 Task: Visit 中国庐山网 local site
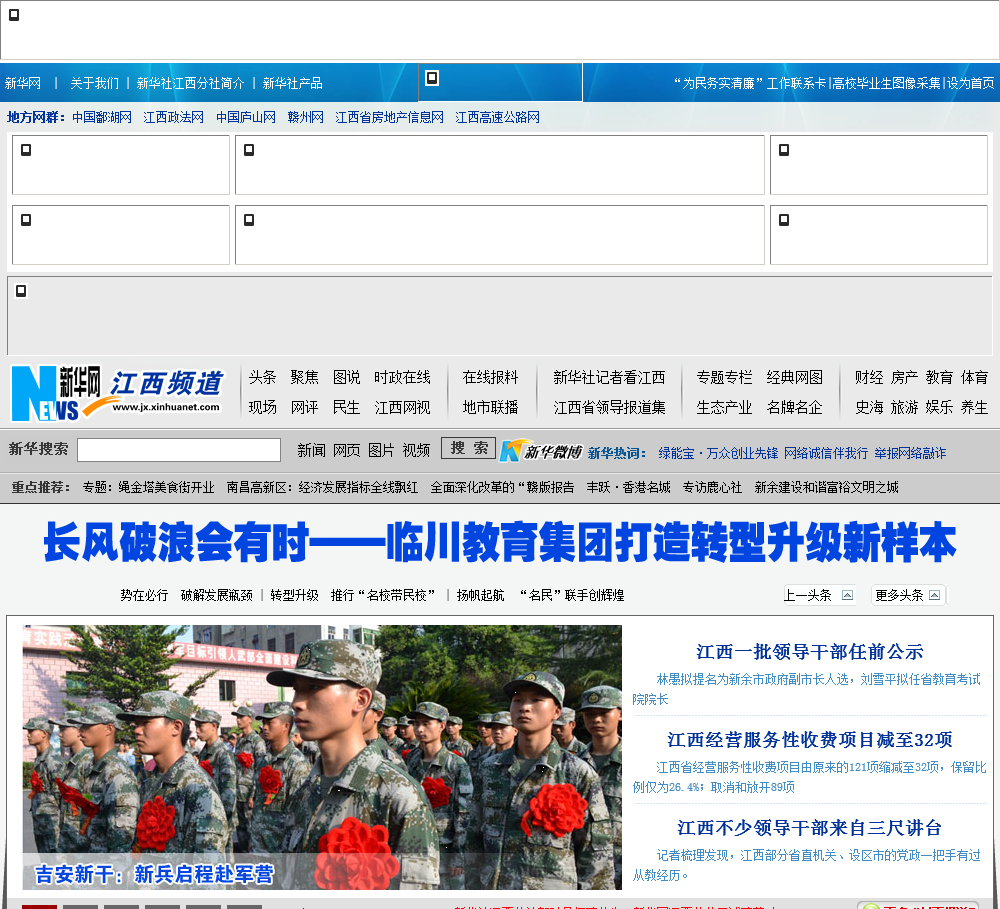[246, 117]
